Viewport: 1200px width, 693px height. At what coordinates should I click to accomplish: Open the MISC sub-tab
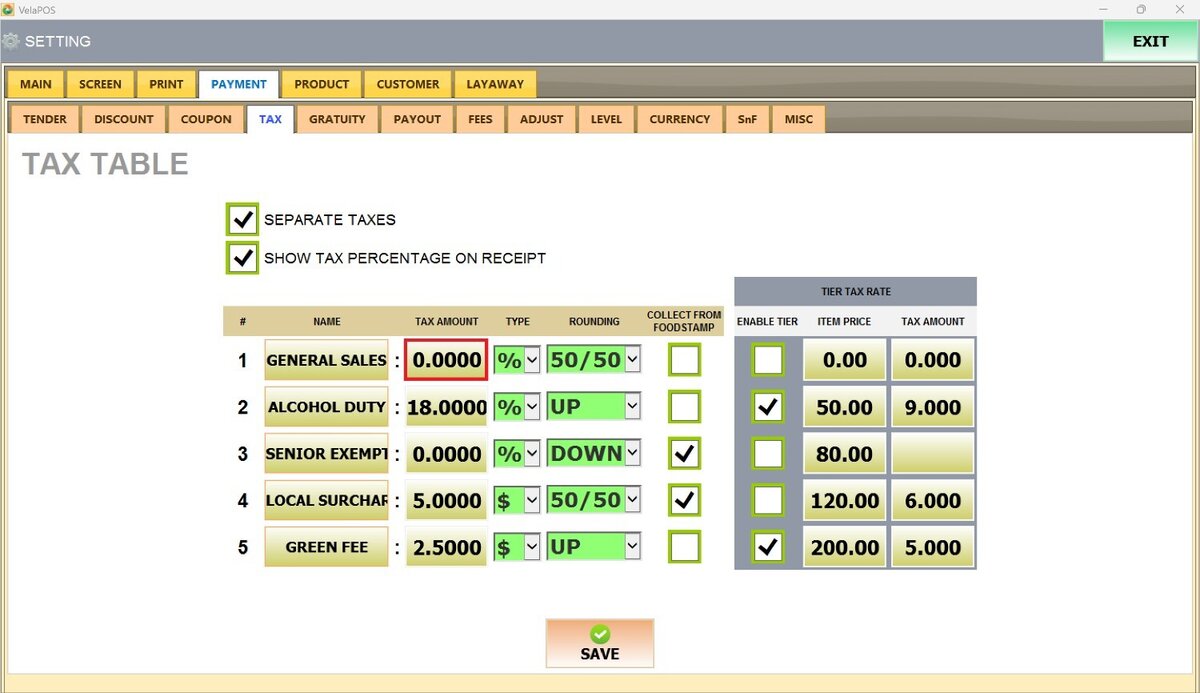coord(799,119)
